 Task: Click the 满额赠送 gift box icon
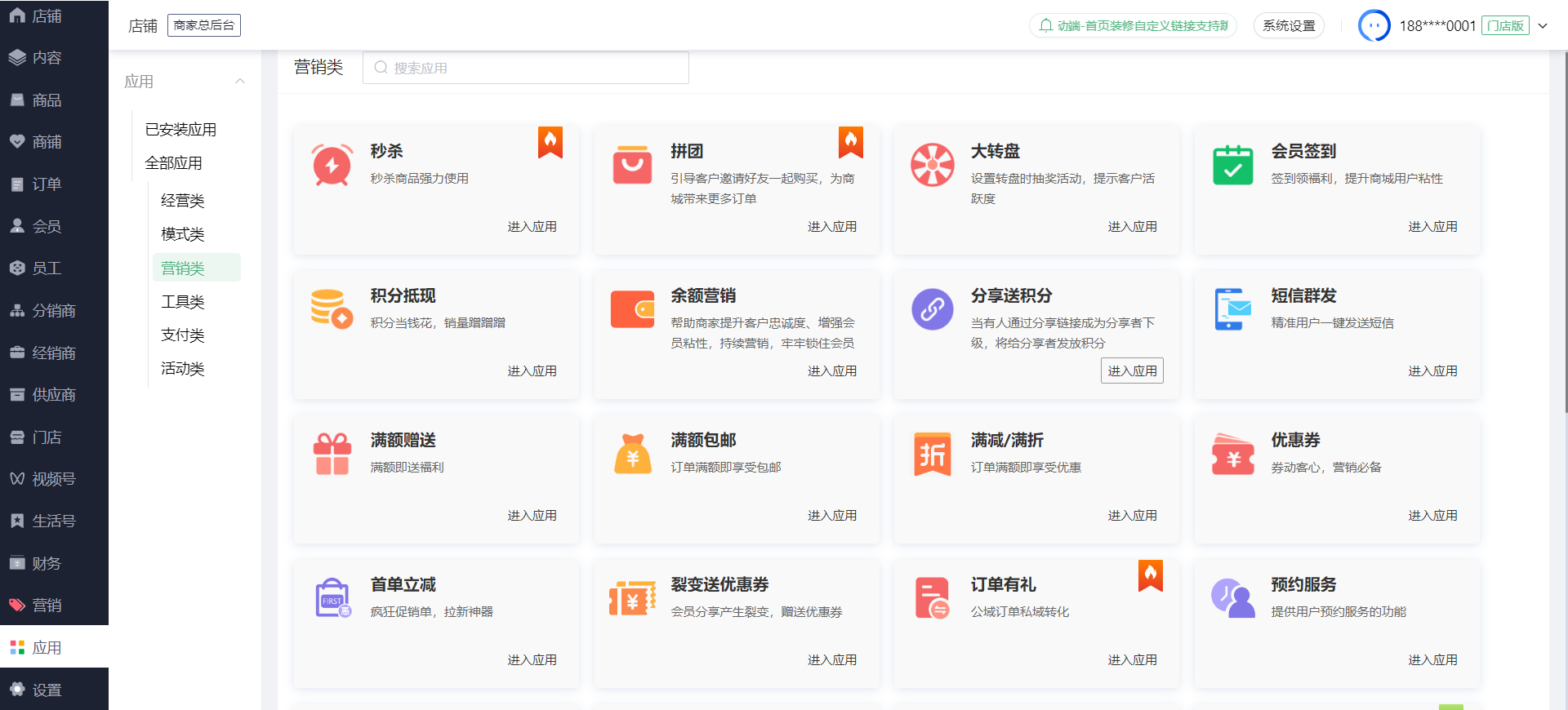pos(332,453)
